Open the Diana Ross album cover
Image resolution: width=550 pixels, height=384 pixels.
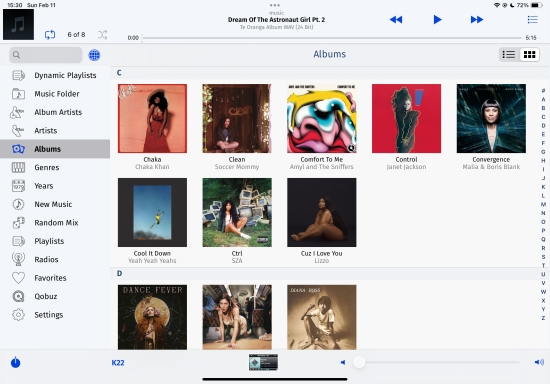tap(322, 317)
